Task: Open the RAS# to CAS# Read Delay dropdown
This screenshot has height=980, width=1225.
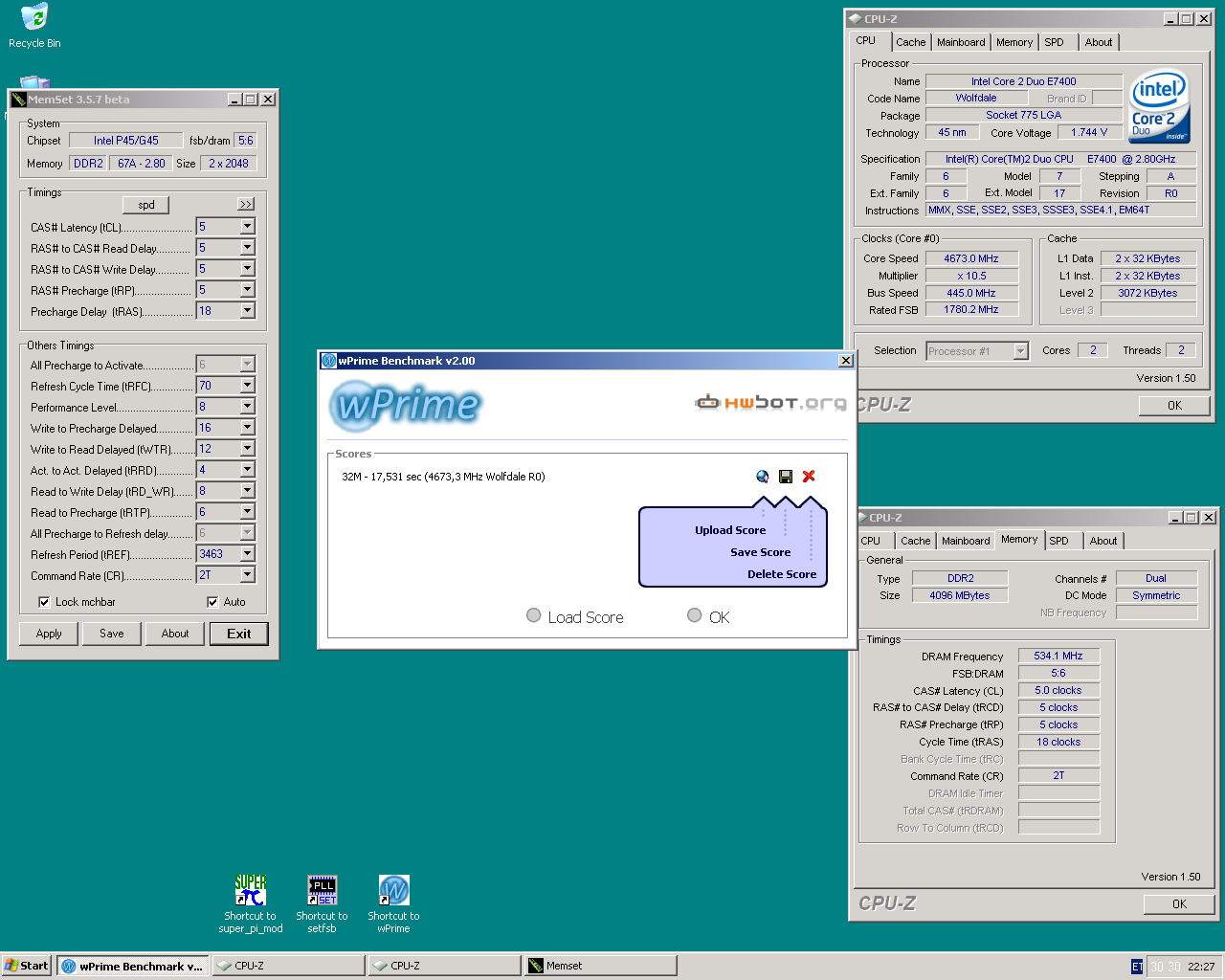Action: click(247, 248)
